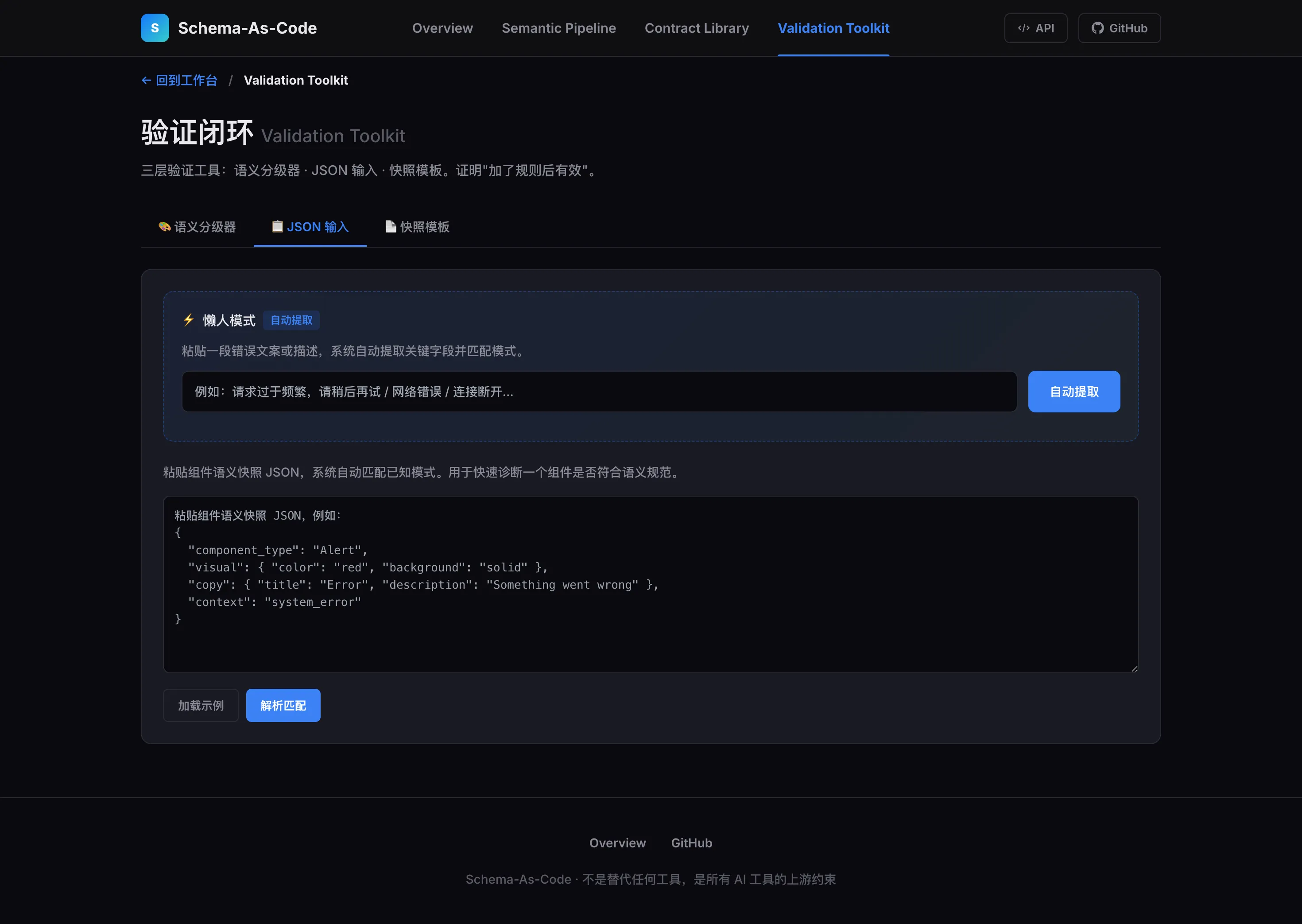
Task: Go to Semantic Pipeline page
Action: tap(558, 28)
